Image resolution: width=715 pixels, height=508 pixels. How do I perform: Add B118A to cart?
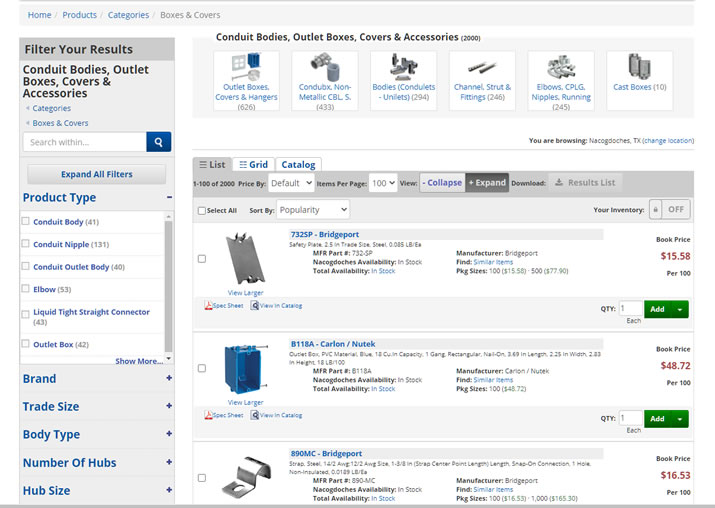point(658,419)
